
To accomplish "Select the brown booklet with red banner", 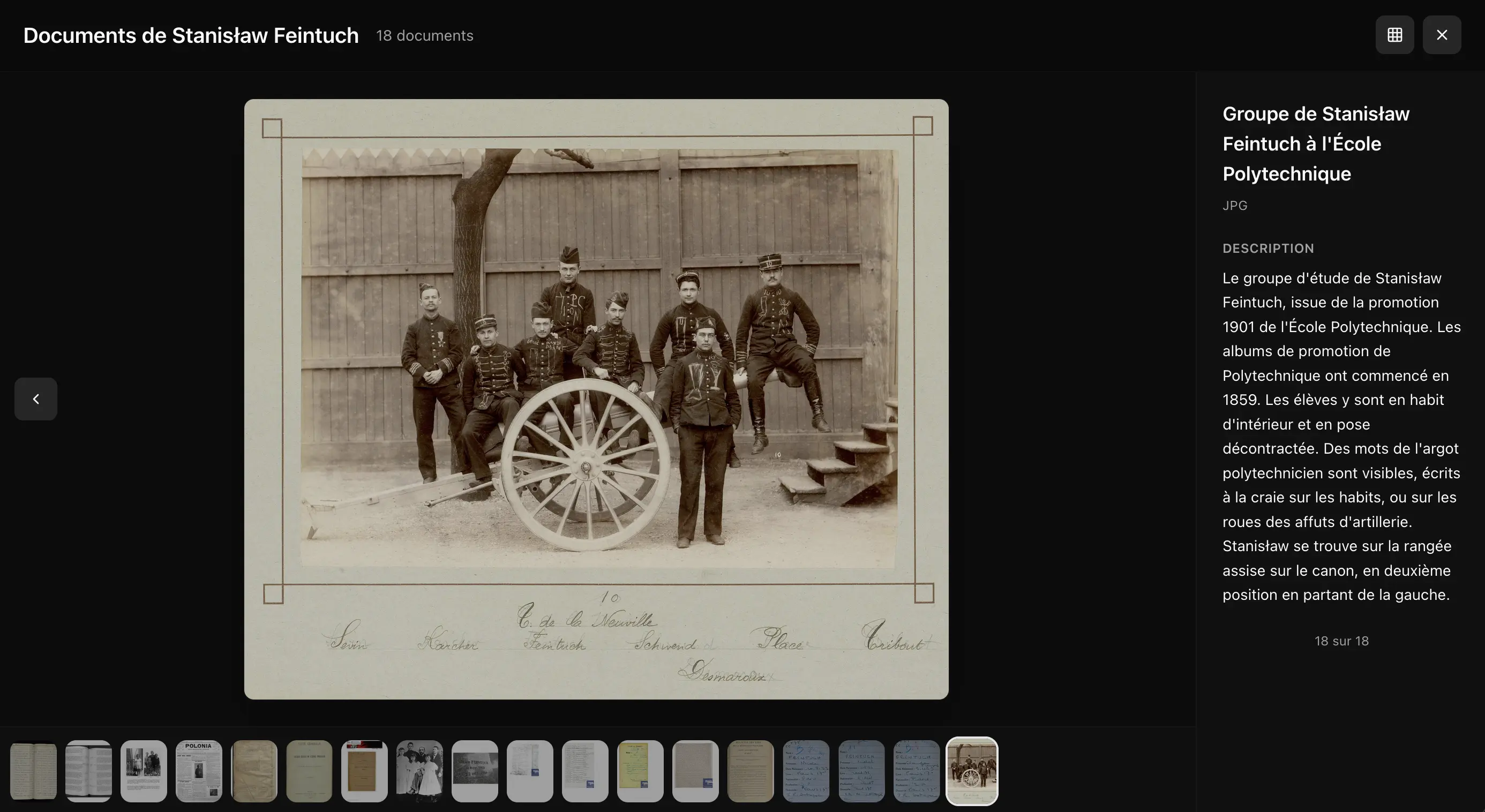I will pos(364,771).
